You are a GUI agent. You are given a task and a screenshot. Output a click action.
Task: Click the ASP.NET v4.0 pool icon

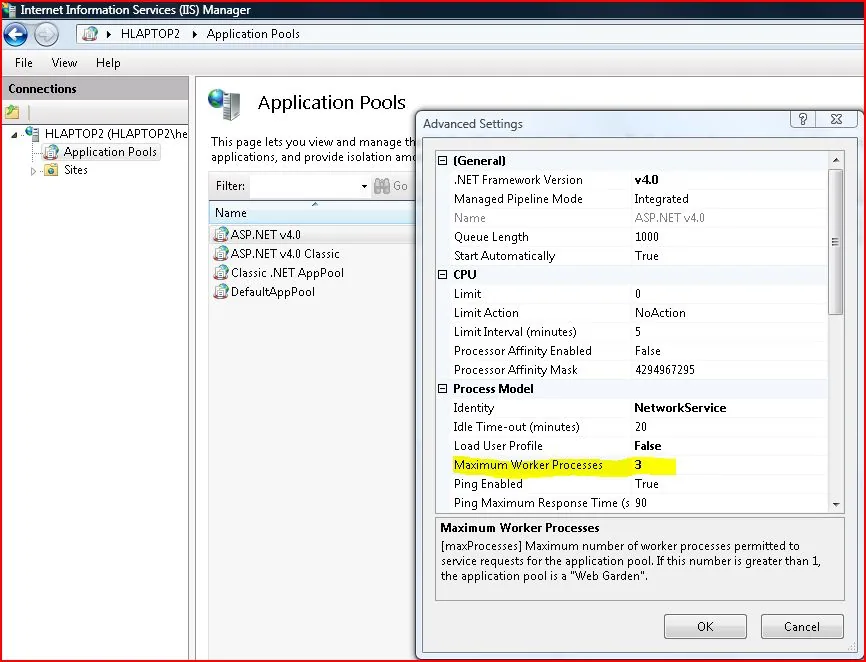tap(221, 235)
